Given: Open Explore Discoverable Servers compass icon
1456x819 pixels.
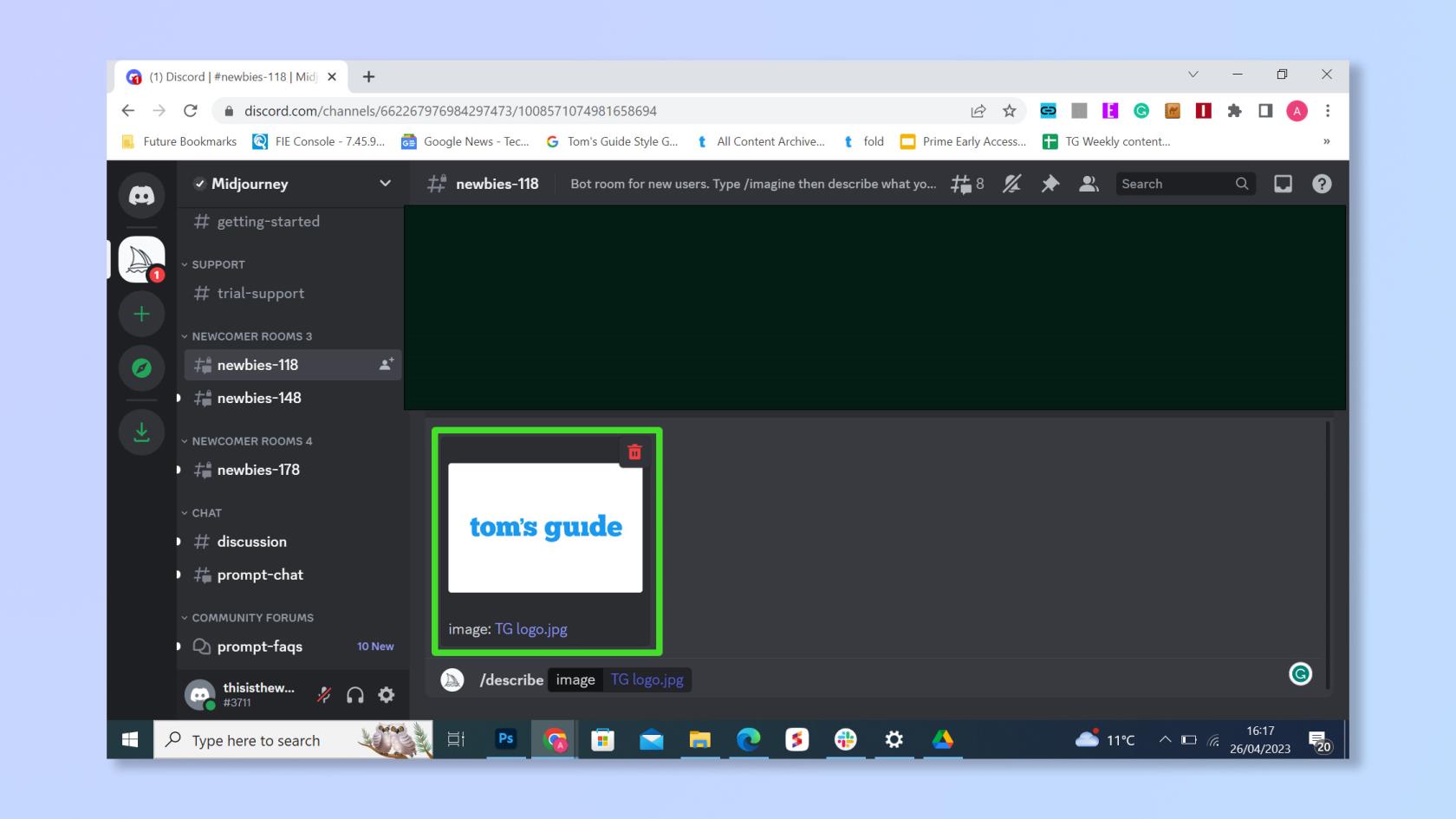Looking at the screenshot, I should [141, 367].
